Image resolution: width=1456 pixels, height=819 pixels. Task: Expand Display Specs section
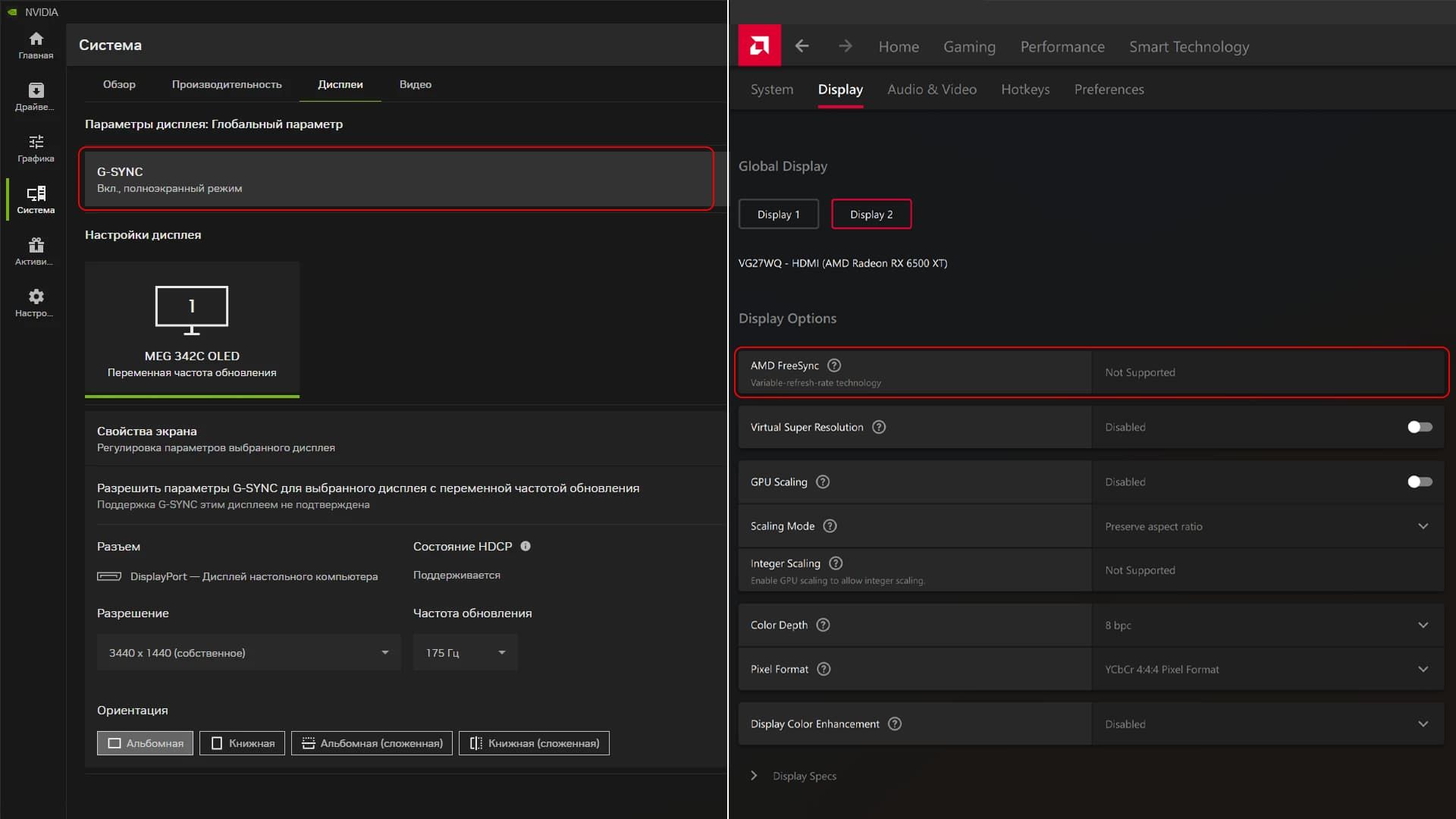click(x=794, y=776)
